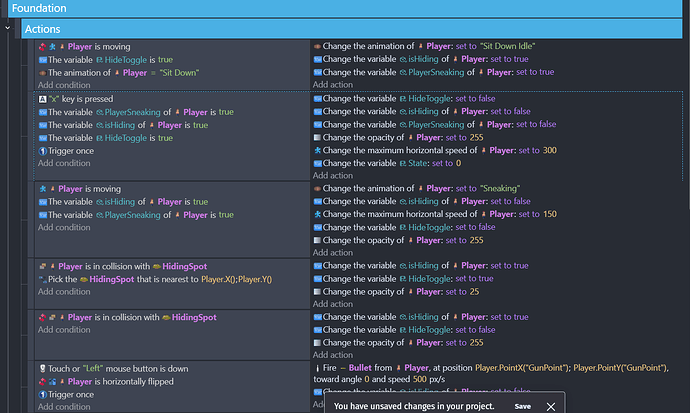
Task: Dismiss the unsaved changes notification
Action: point(553,406)
